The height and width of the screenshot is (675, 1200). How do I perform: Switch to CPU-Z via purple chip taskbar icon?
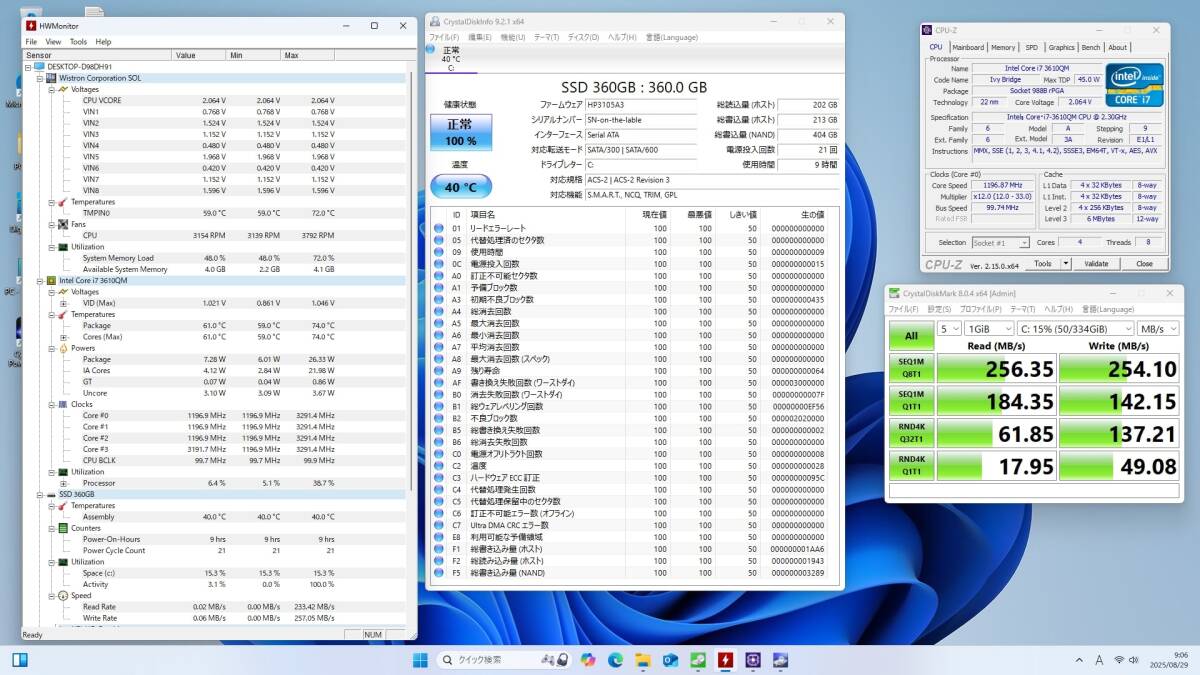click(x=752, y=660)
